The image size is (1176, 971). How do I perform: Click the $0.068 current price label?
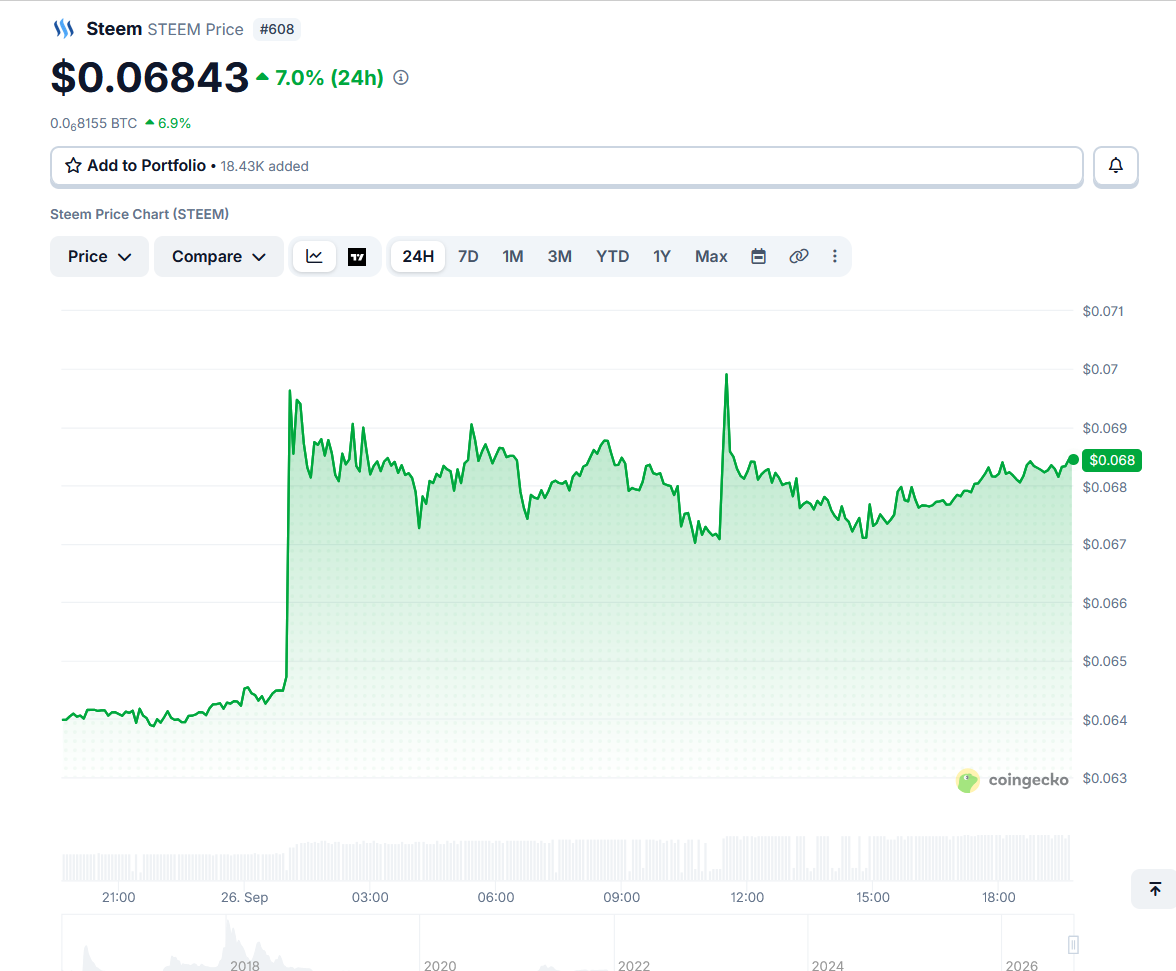(x=1112, y=460)
